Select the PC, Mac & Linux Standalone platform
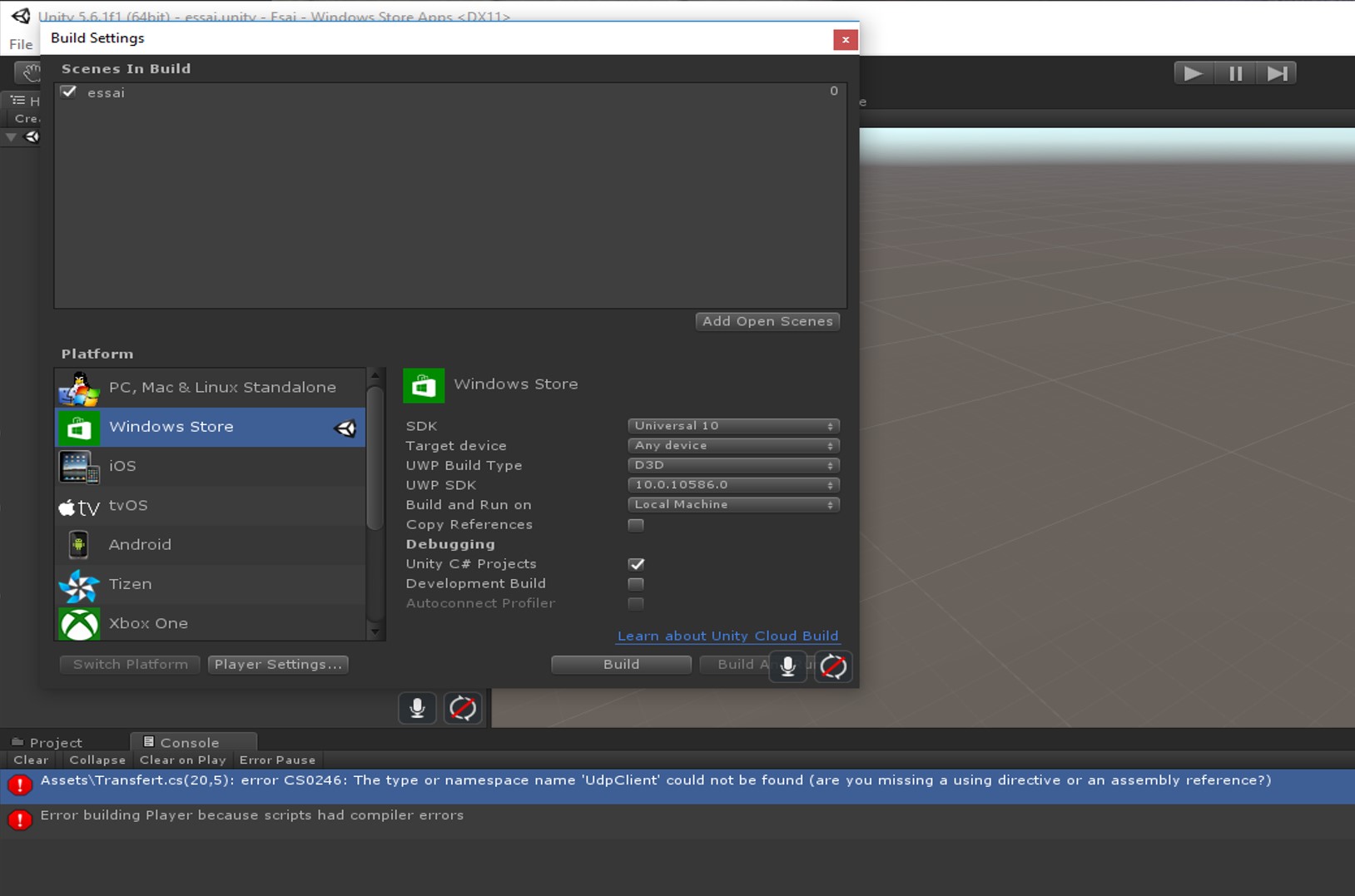Image resolution: width=1355 pixels, height=896 pixels. click(211, 388)
